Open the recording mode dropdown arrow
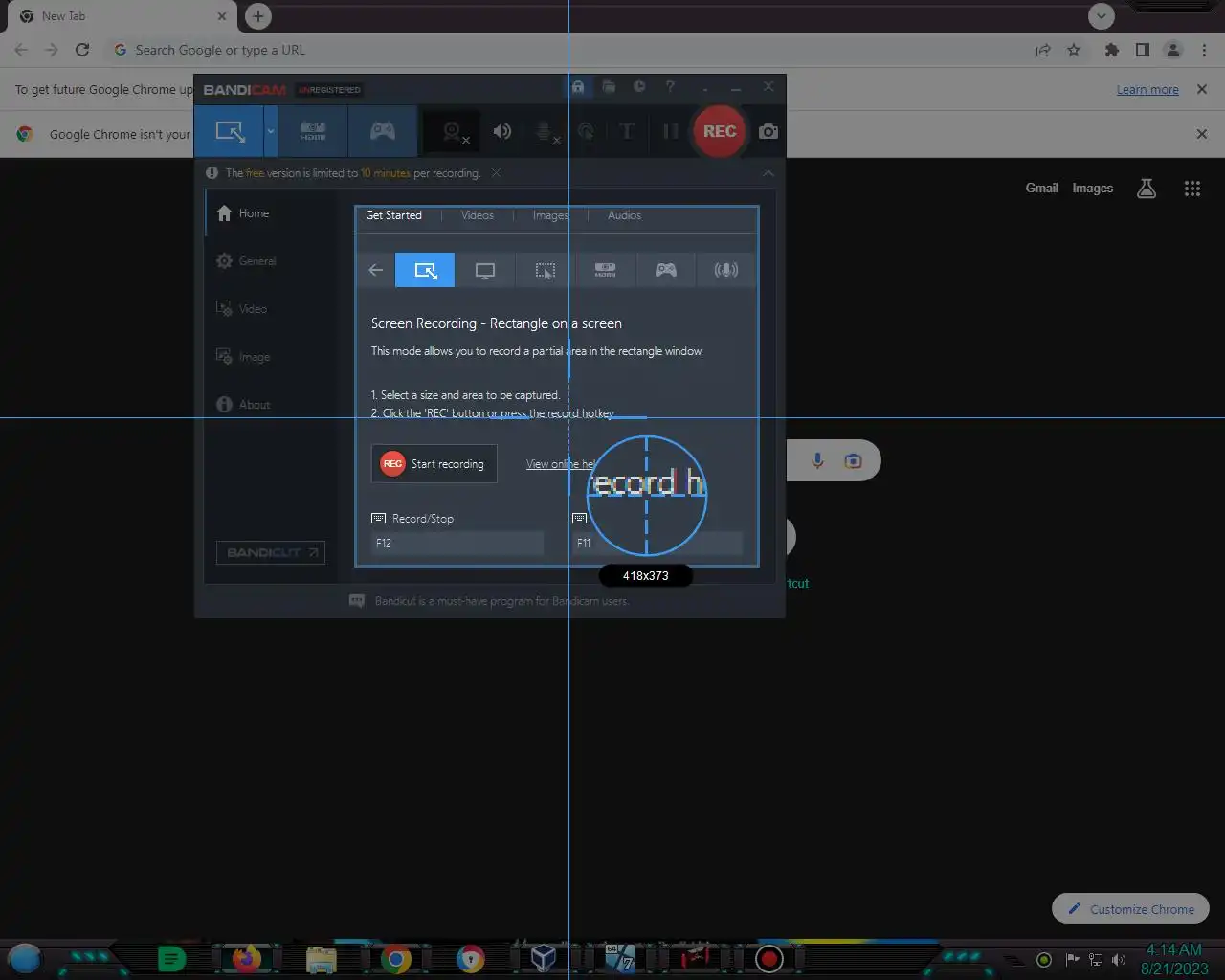This screenshot has height=980, width=1225. click(x=271, y=131)
